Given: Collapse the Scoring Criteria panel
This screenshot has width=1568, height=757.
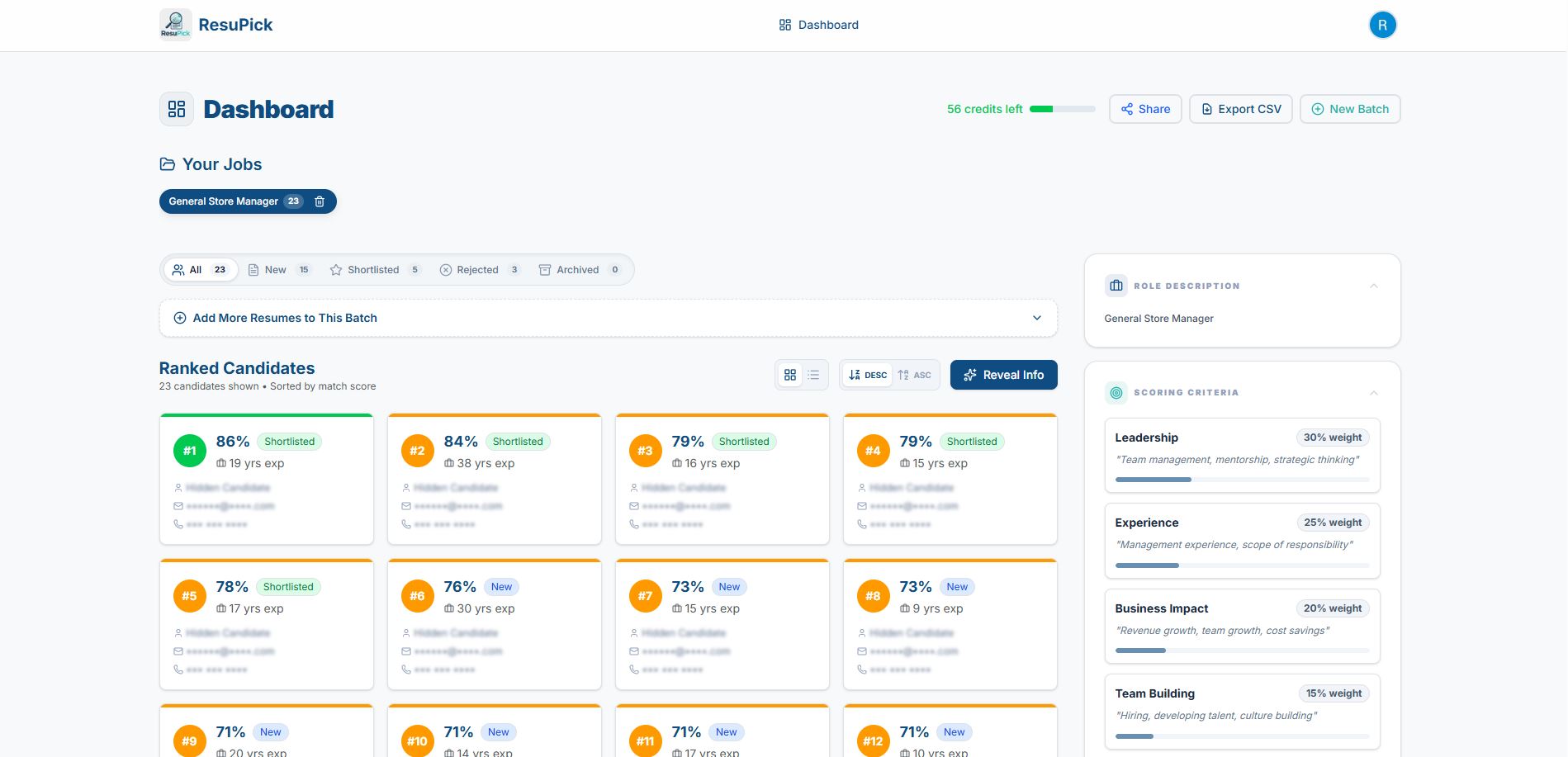Looking at the screenshot, I should pos(1374,393).
